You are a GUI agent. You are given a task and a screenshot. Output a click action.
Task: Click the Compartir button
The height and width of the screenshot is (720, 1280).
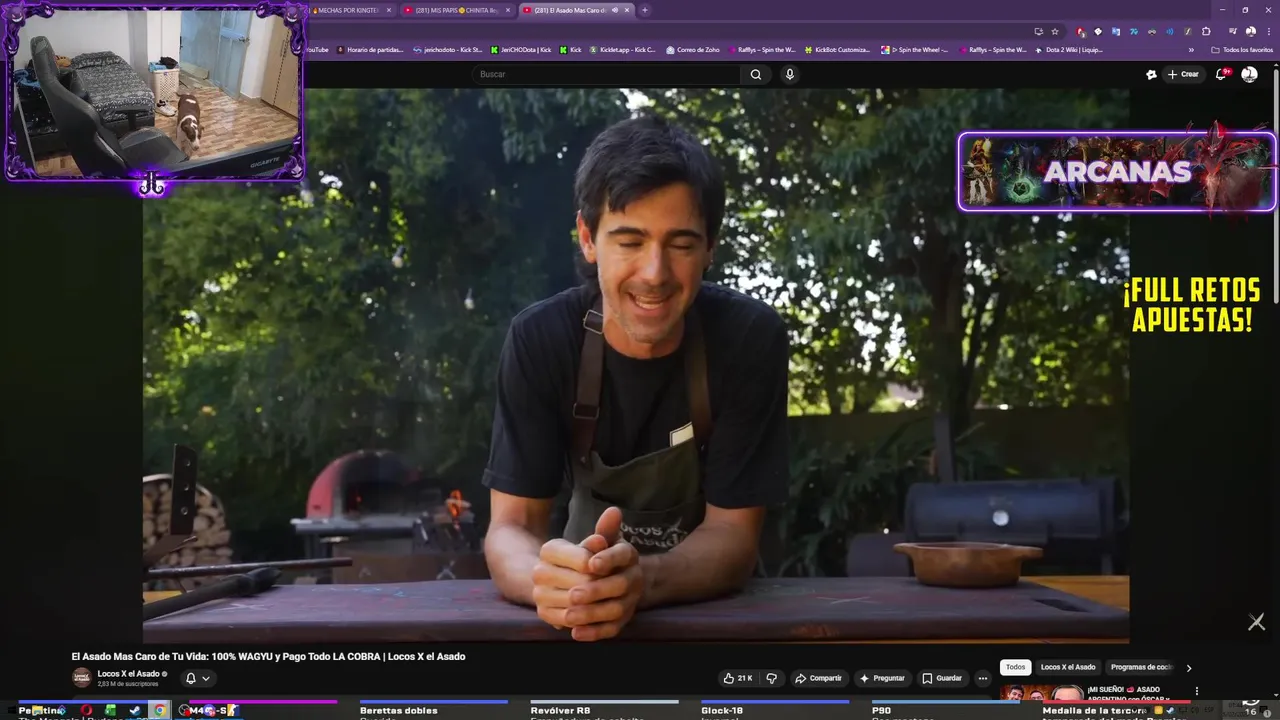pos(818,678)
